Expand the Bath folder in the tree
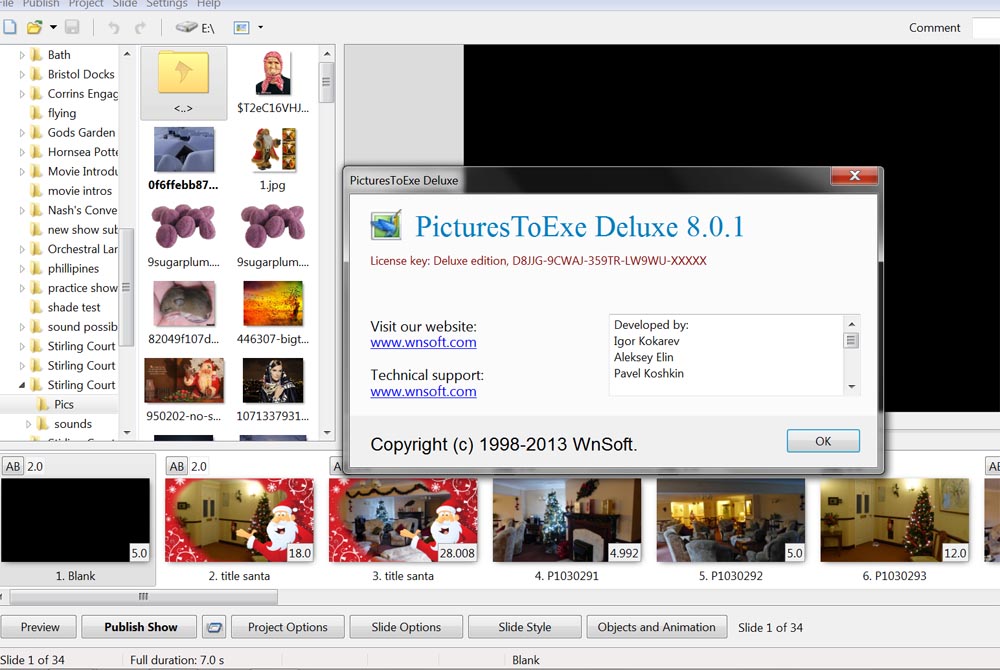 tap(22, 55)
